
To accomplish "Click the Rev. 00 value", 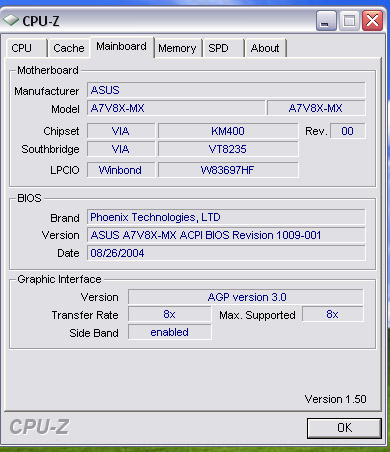I will [x=348, y=131].
